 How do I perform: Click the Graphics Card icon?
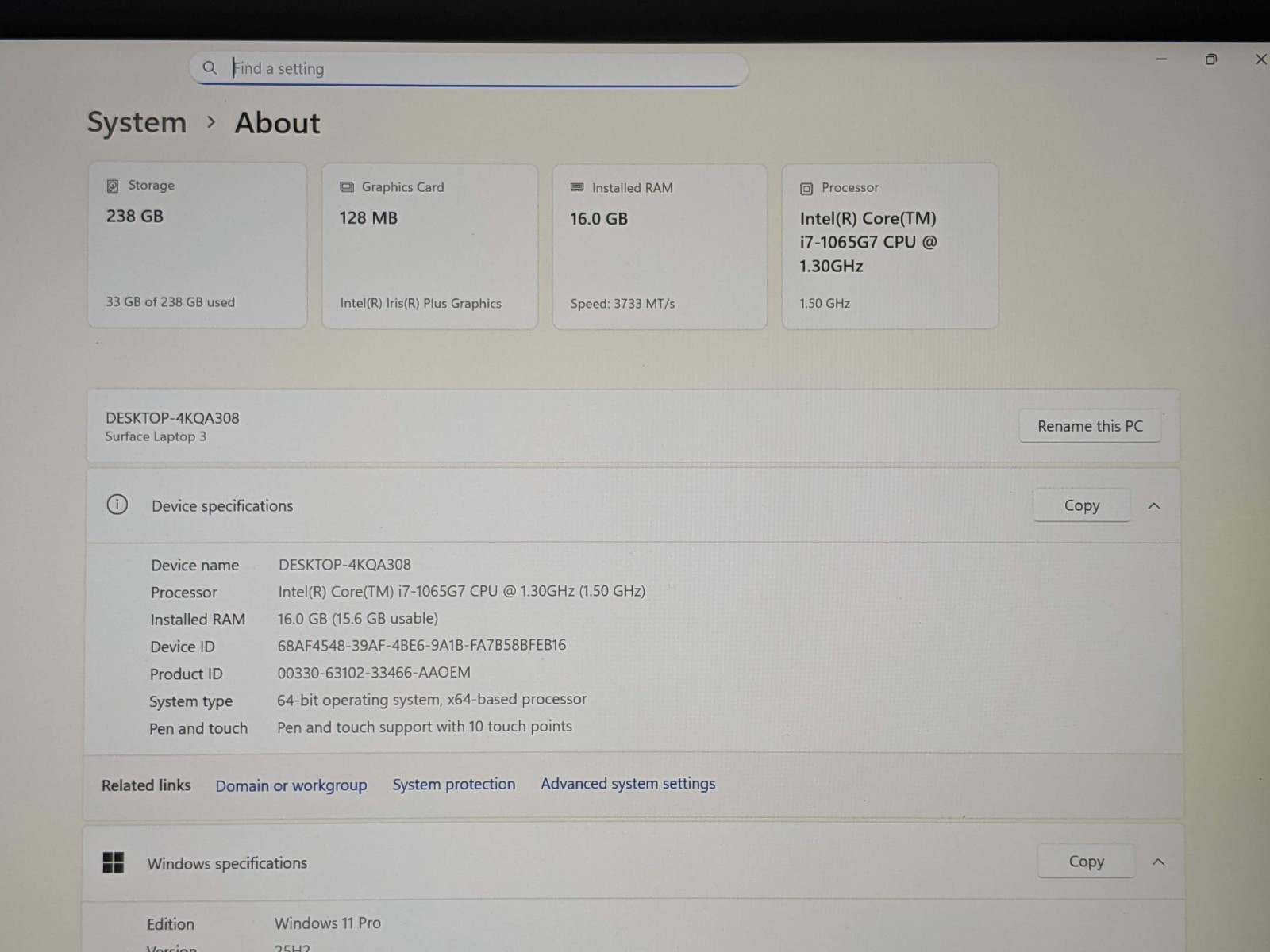pos(347,187)
